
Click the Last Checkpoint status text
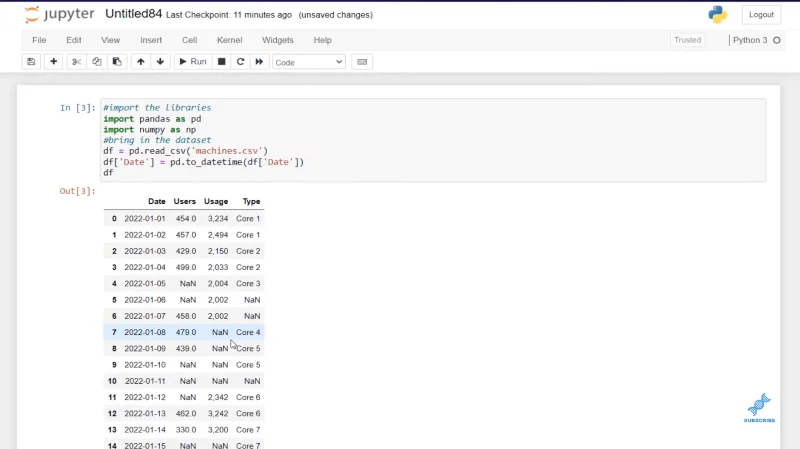tap(229, 15)
